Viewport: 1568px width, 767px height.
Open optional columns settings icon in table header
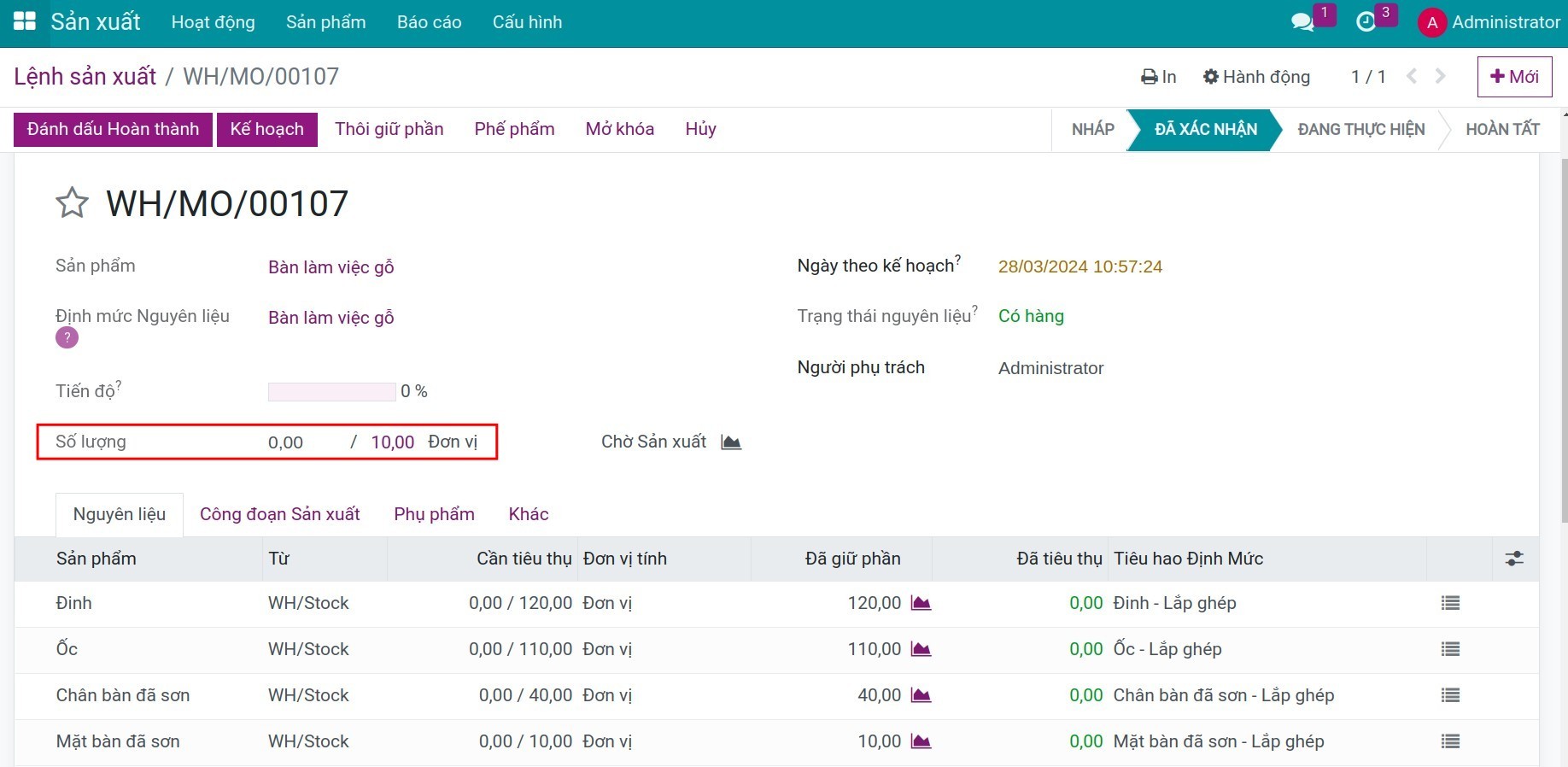1514,559
